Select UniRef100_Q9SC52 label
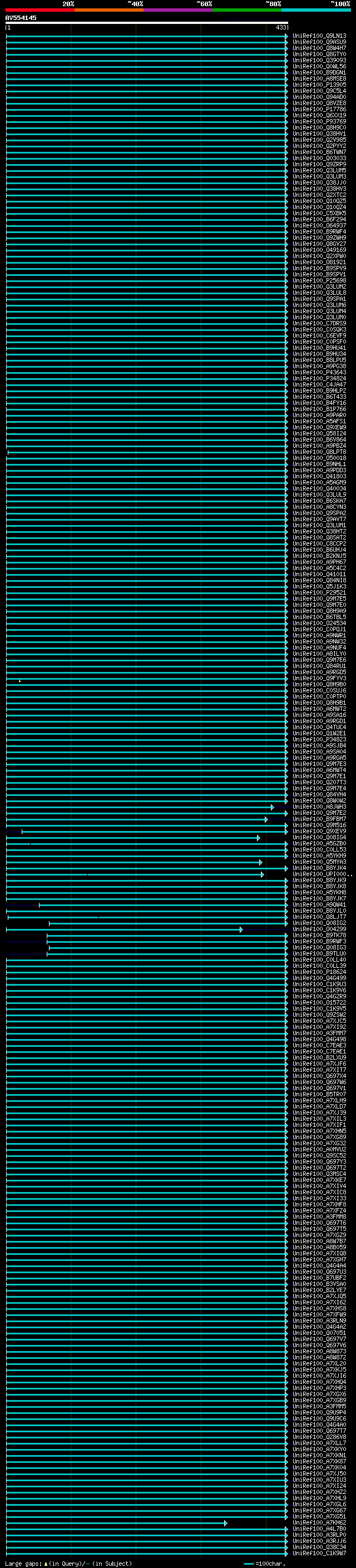The height and width of the screenshot is (1568, 356). 319,1155
